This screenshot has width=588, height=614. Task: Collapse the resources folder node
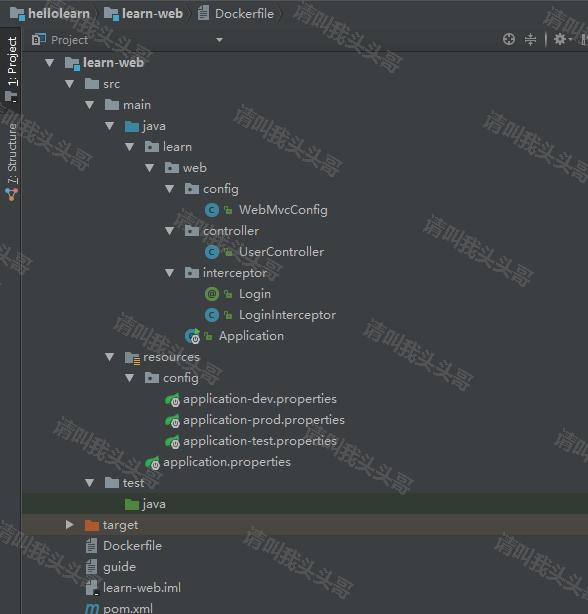(x=110, y=357)
